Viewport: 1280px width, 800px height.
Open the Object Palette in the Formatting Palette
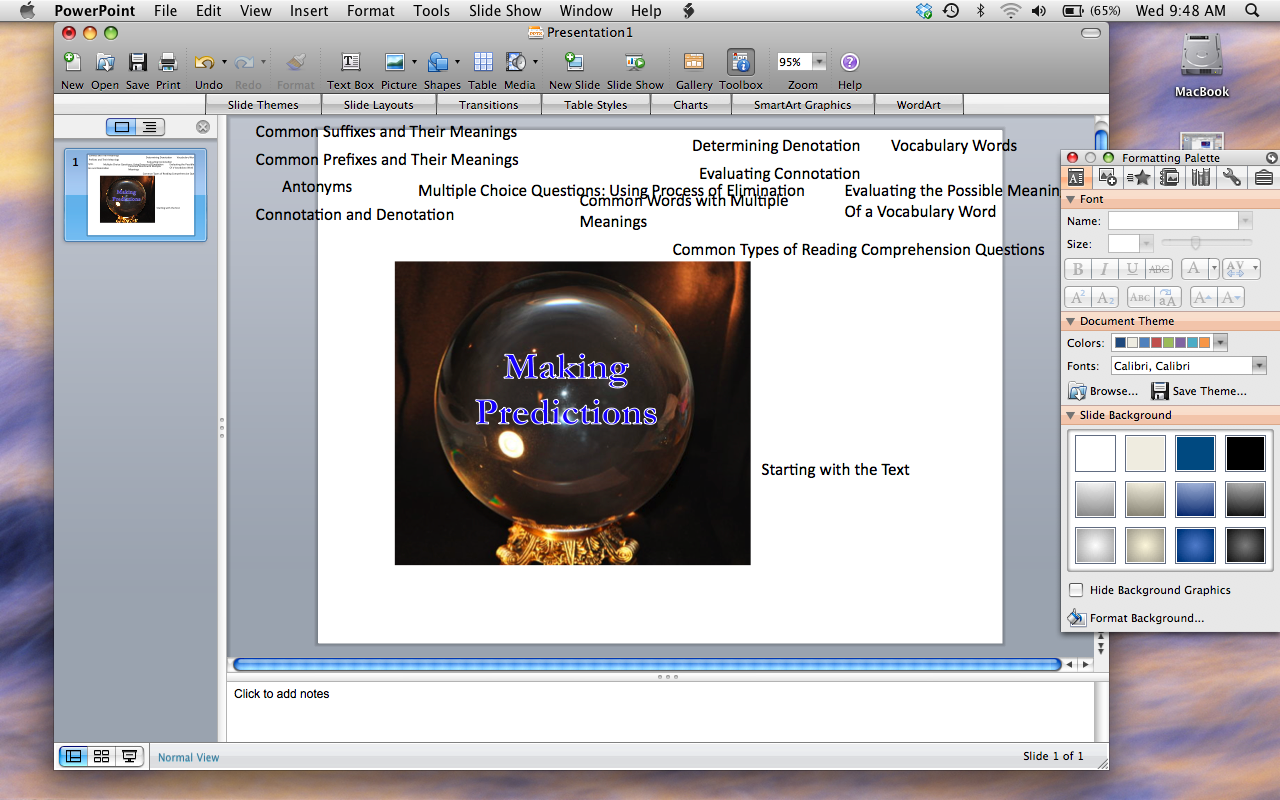click(x=1107, y=177)
